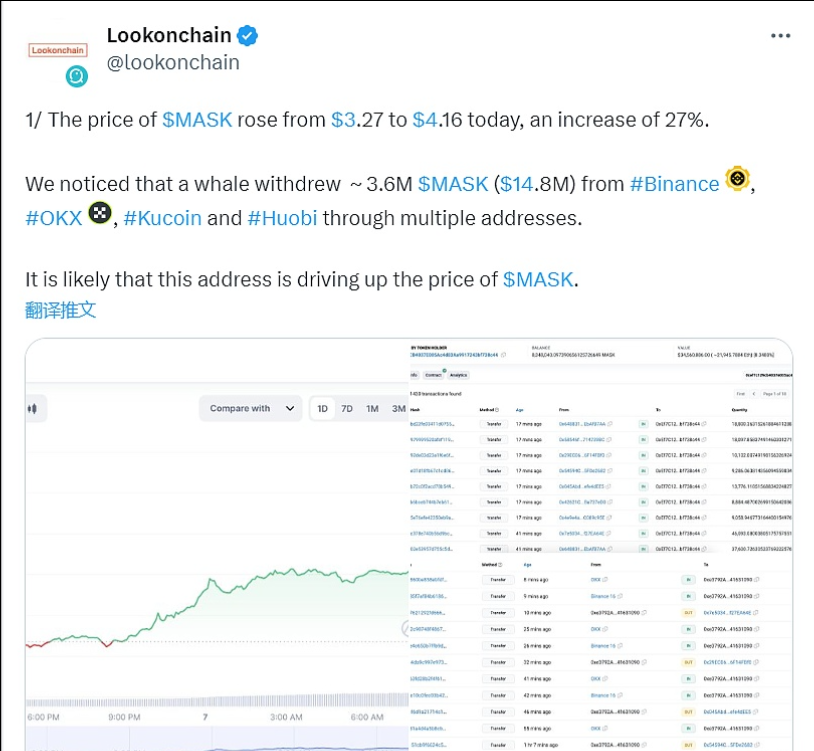
Task: Click the OKX logo emoji after #OKX
Action: tap(99, 213)
